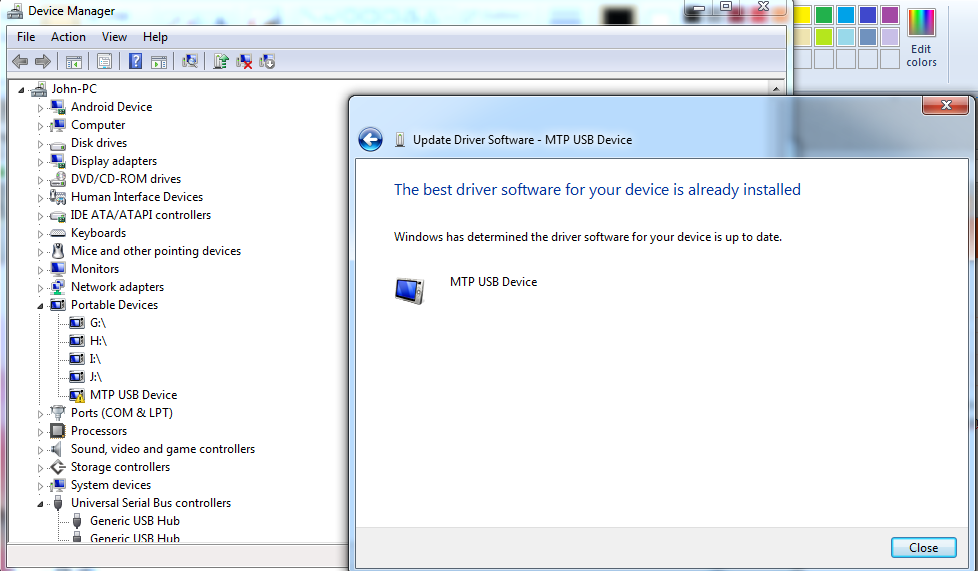Expand the Computer node arrow

pos(41,125)
